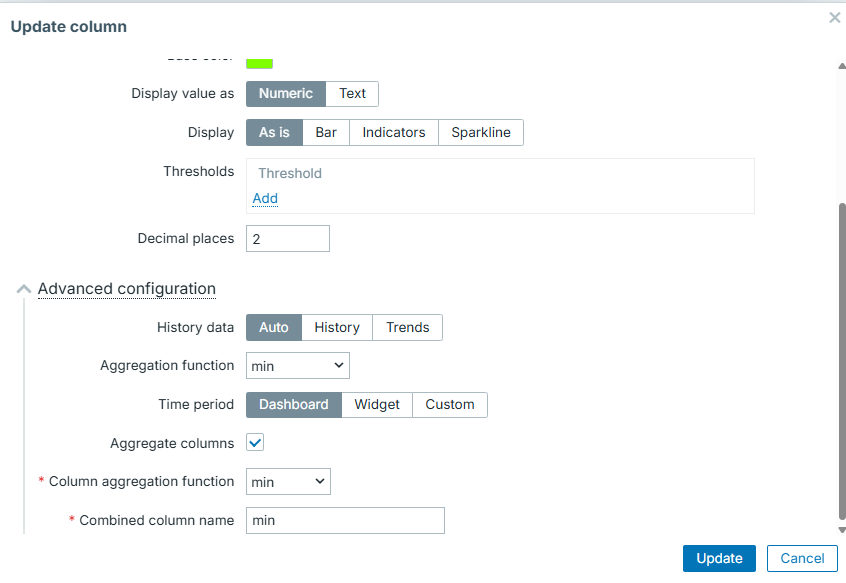Choose Sparkline display mode
Screen dimensions: 846x583
[x=480, y=133]
